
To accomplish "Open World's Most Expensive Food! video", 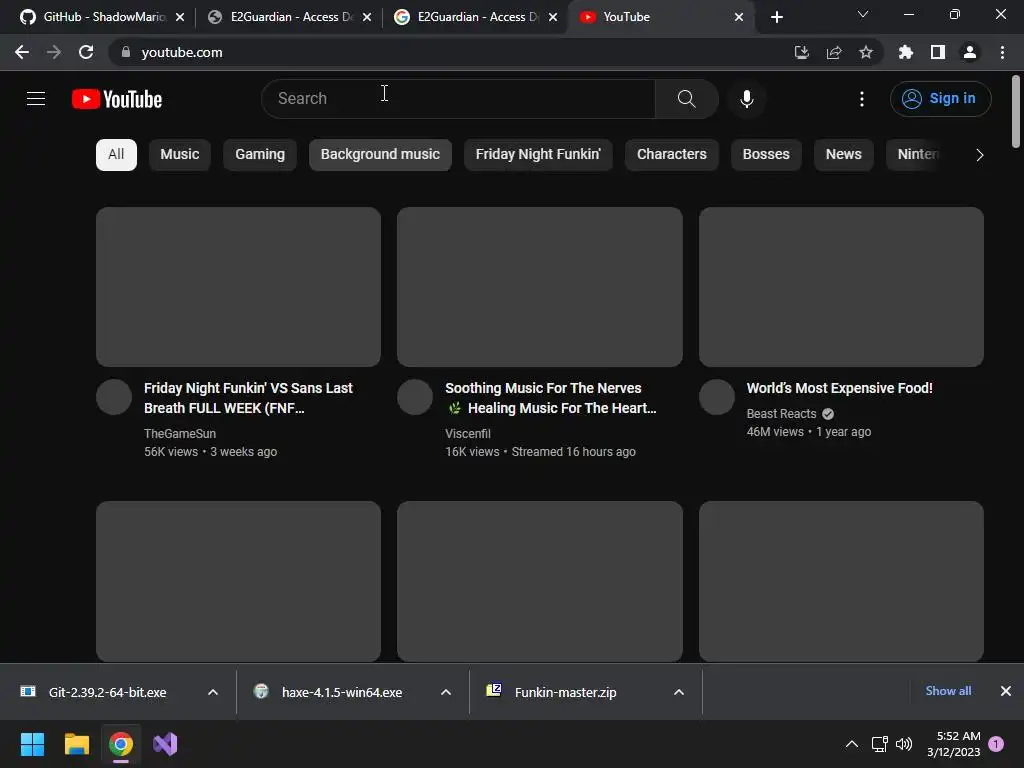I will [x=839, y=388].
